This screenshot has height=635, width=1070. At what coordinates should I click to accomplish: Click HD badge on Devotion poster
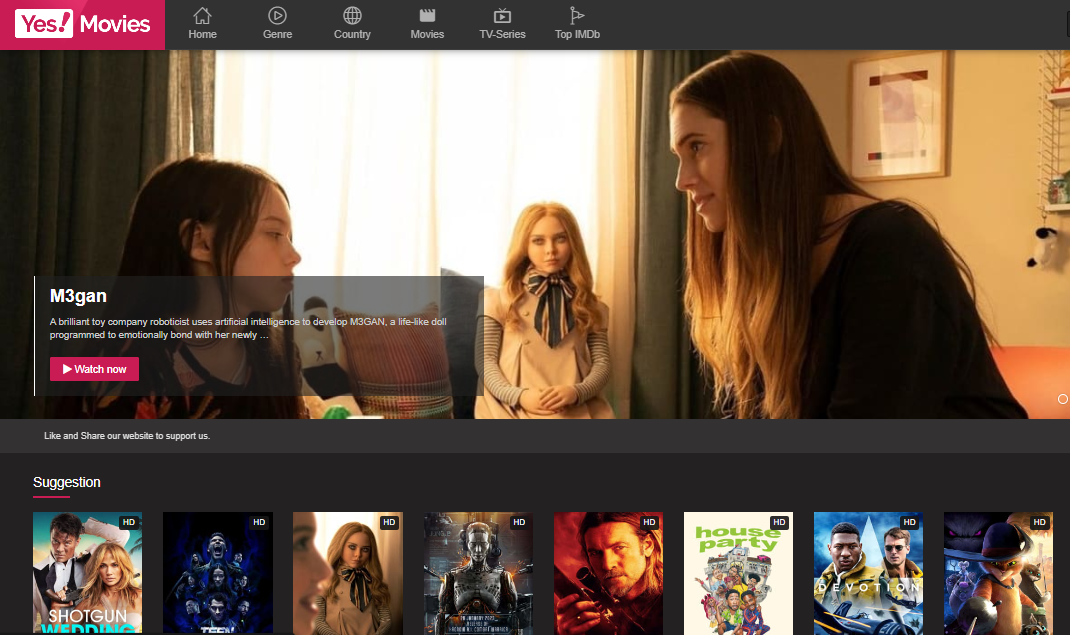pos(910,522)
